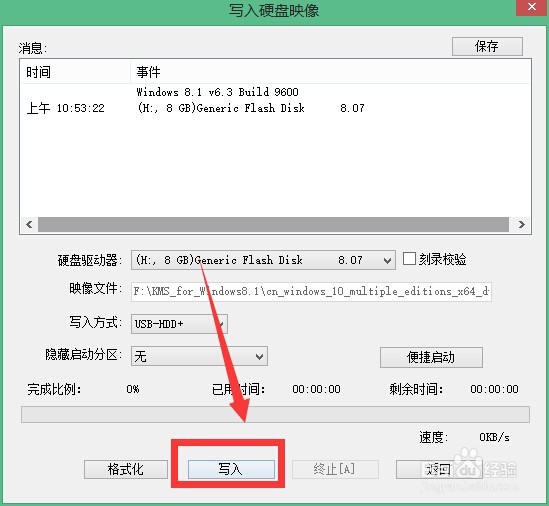The width and height of the screenshot is (549, 506).
Task: Select the '上午 10:53:22' timestamp entry
Action: click(x=65, y=108)
